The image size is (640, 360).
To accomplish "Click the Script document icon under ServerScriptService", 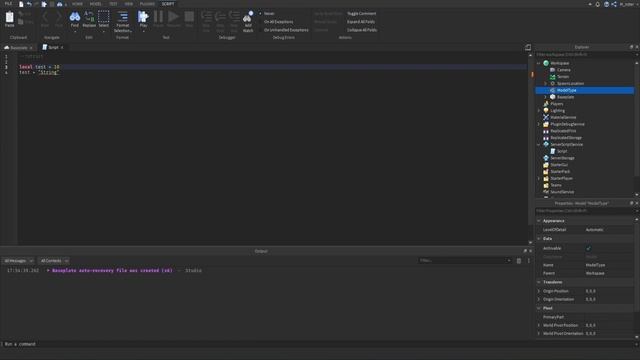I will point(553,151).
